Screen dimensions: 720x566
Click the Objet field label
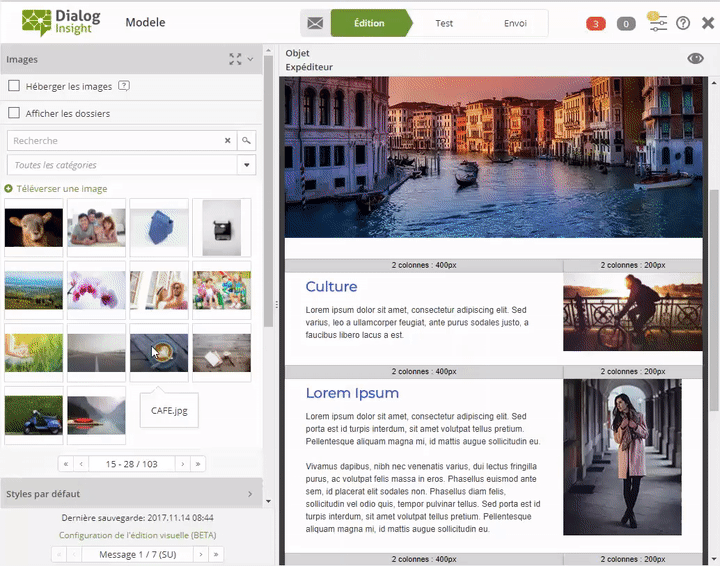(x=297, y=53)
